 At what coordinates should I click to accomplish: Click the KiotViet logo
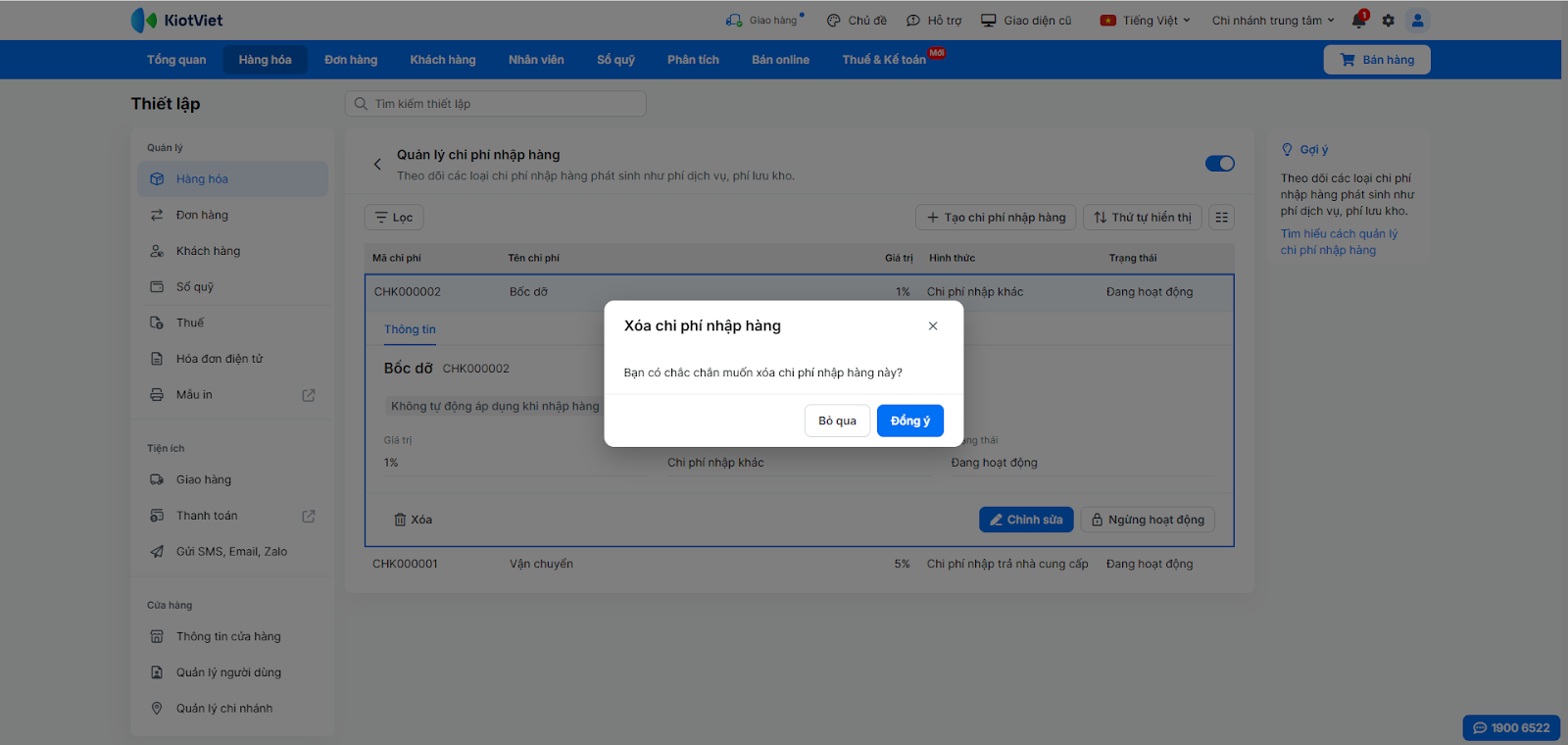click(x=176, y=20)
